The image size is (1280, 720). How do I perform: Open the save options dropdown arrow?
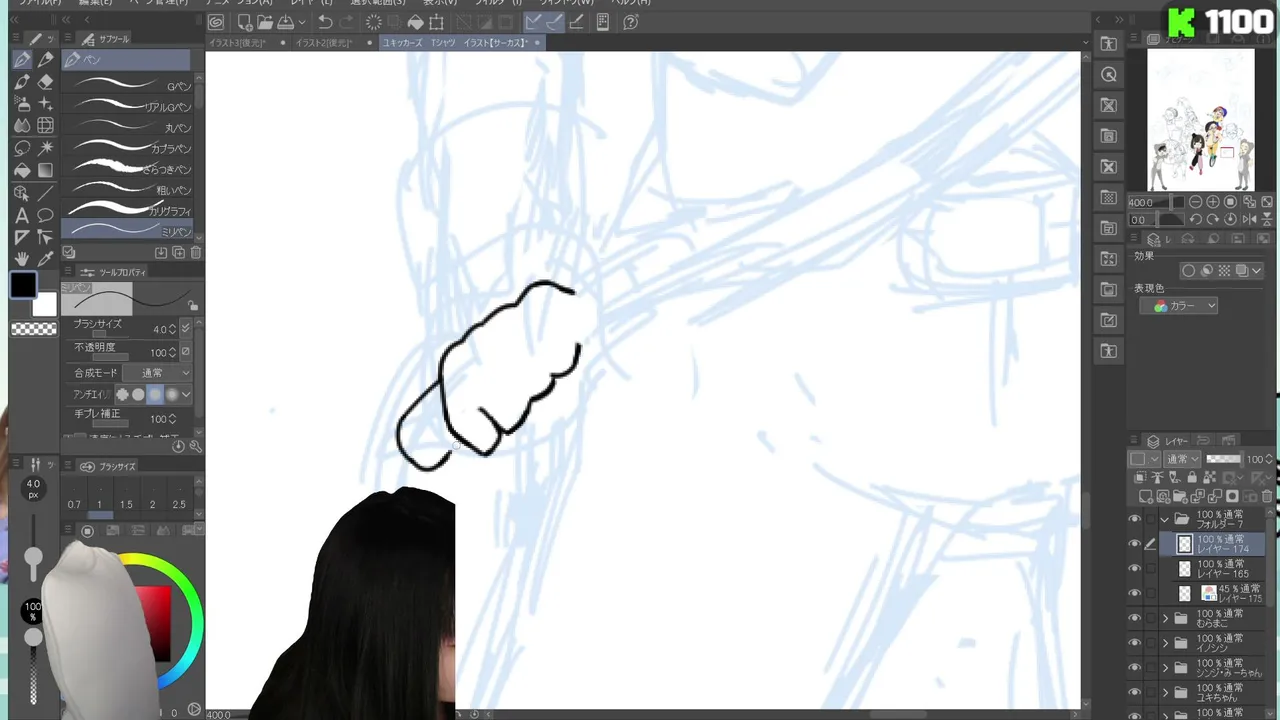pyautogui.click(x=301, y=22)
